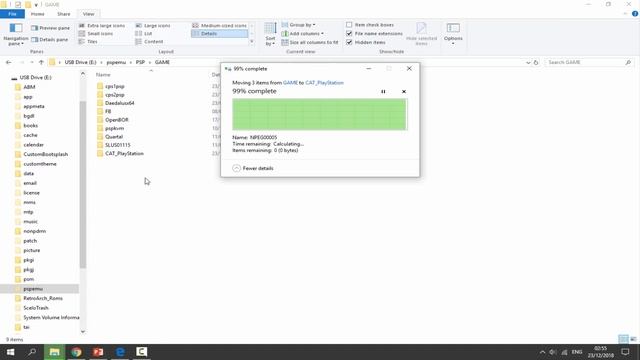The height and width of the screenshot is (360, 640).
Task: Sort by the Name column header
Action: [x=103, y=75]
